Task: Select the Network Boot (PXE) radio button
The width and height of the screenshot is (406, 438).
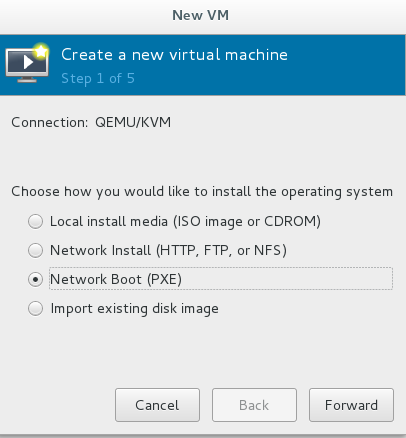Action: point(35,279)
